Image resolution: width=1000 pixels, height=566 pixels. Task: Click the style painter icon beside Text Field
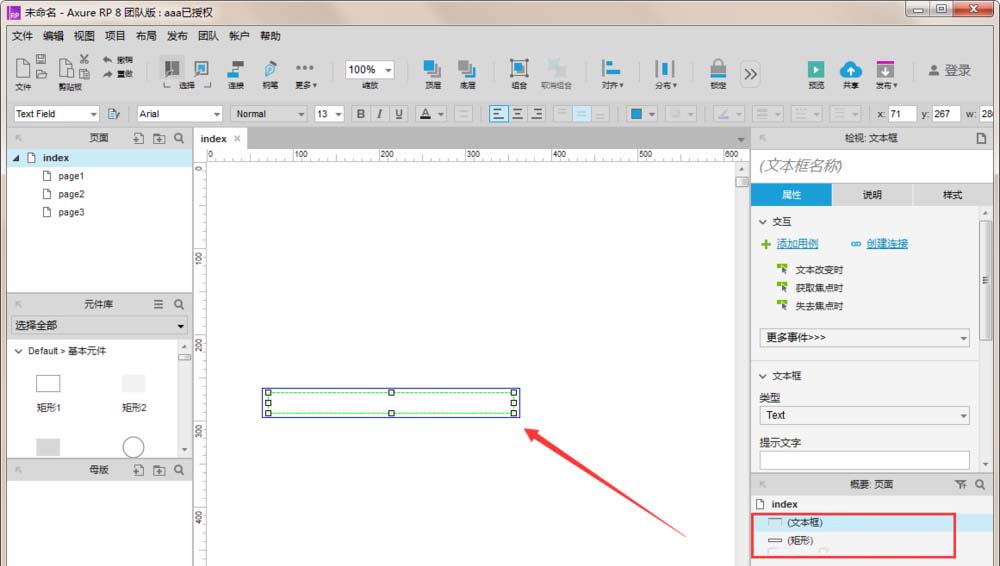pos(114,114)
